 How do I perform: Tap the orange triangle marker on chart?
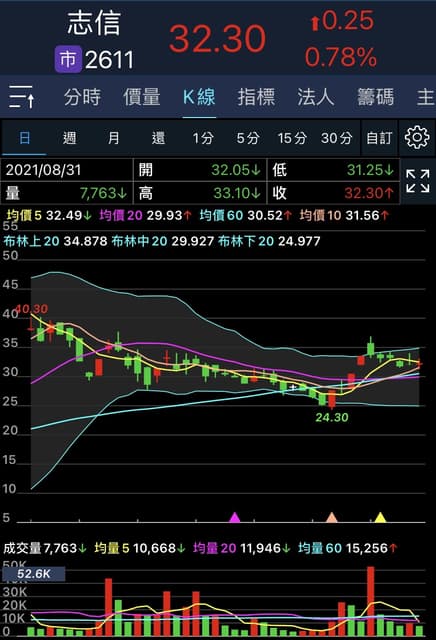point(332,517)
